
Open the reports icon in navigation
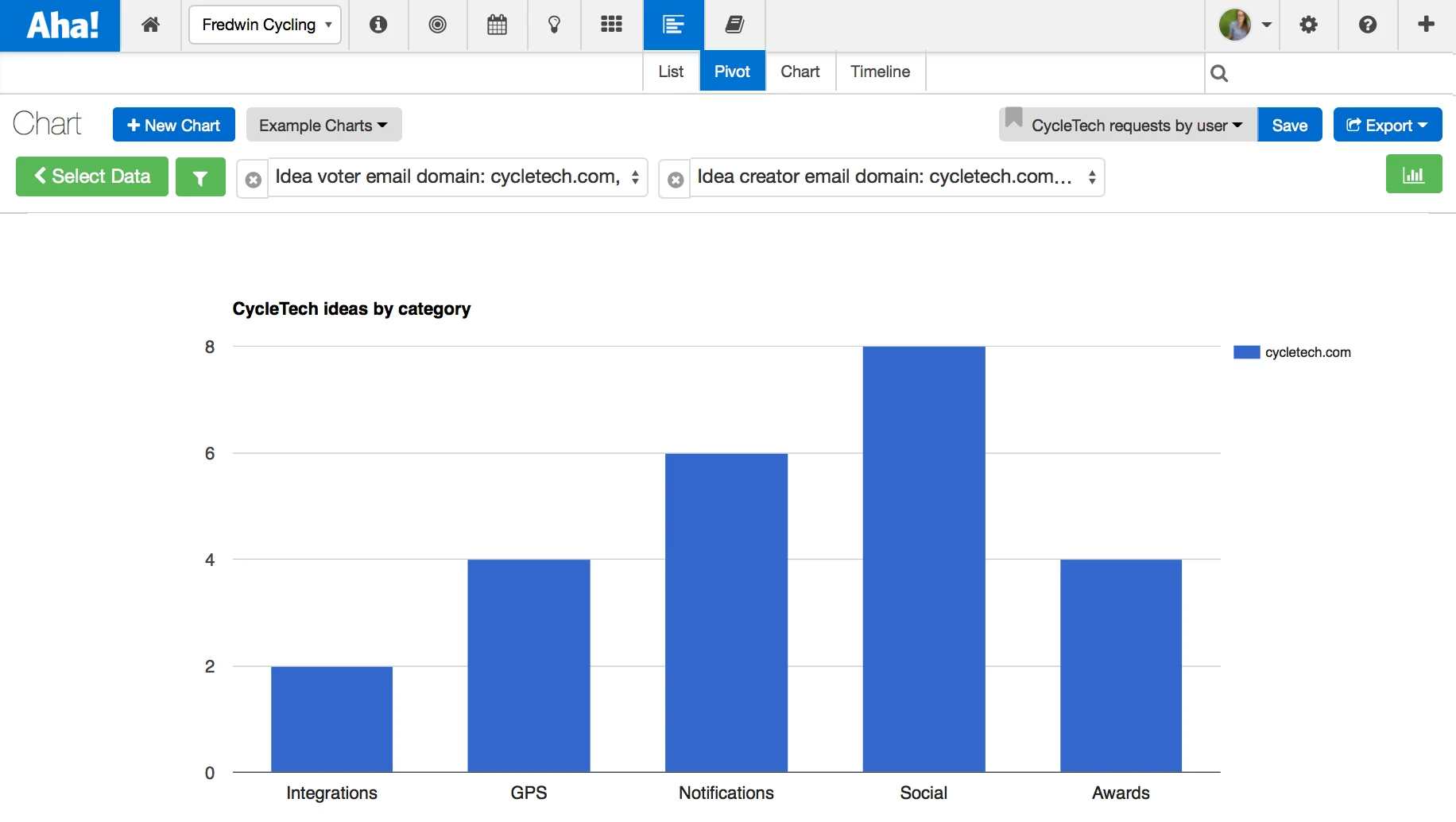673,25
